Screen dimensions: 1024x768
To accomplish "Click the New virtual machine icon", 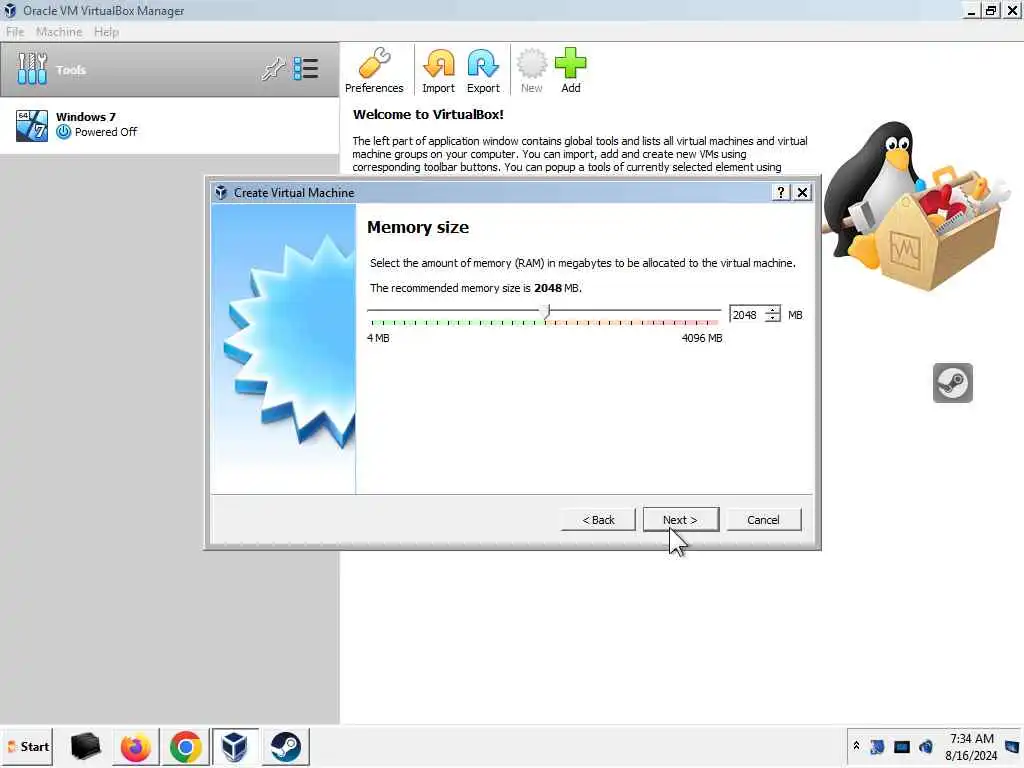I will pyautogui.click(x=532, y=71).
